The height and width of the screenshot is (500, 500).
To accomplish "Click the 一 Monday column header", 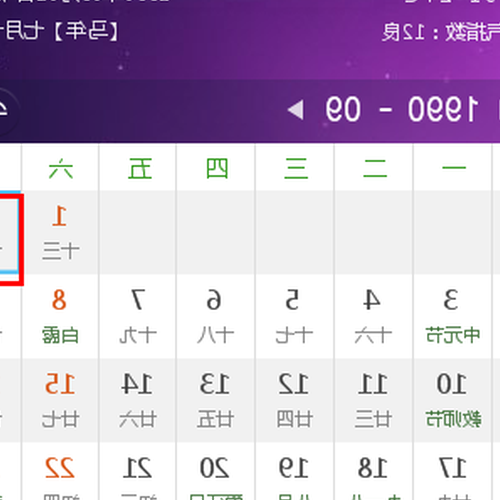I will pos(454,168).
